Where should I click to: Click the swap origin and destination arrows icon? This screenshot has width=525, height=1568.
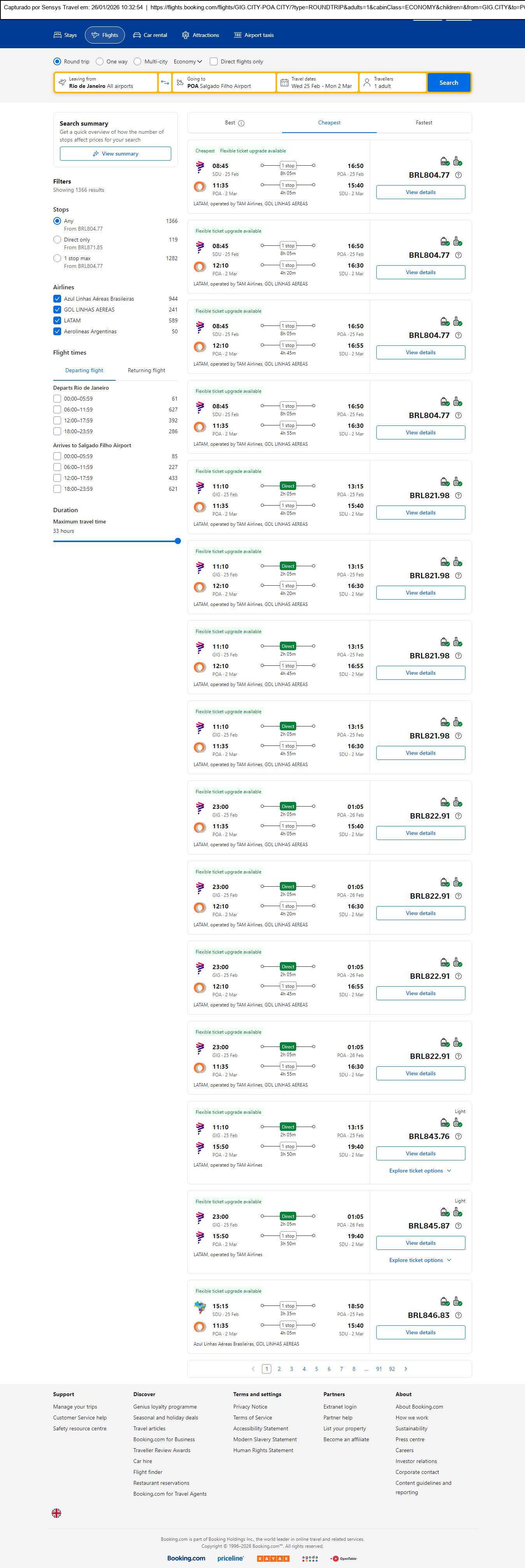165,83
